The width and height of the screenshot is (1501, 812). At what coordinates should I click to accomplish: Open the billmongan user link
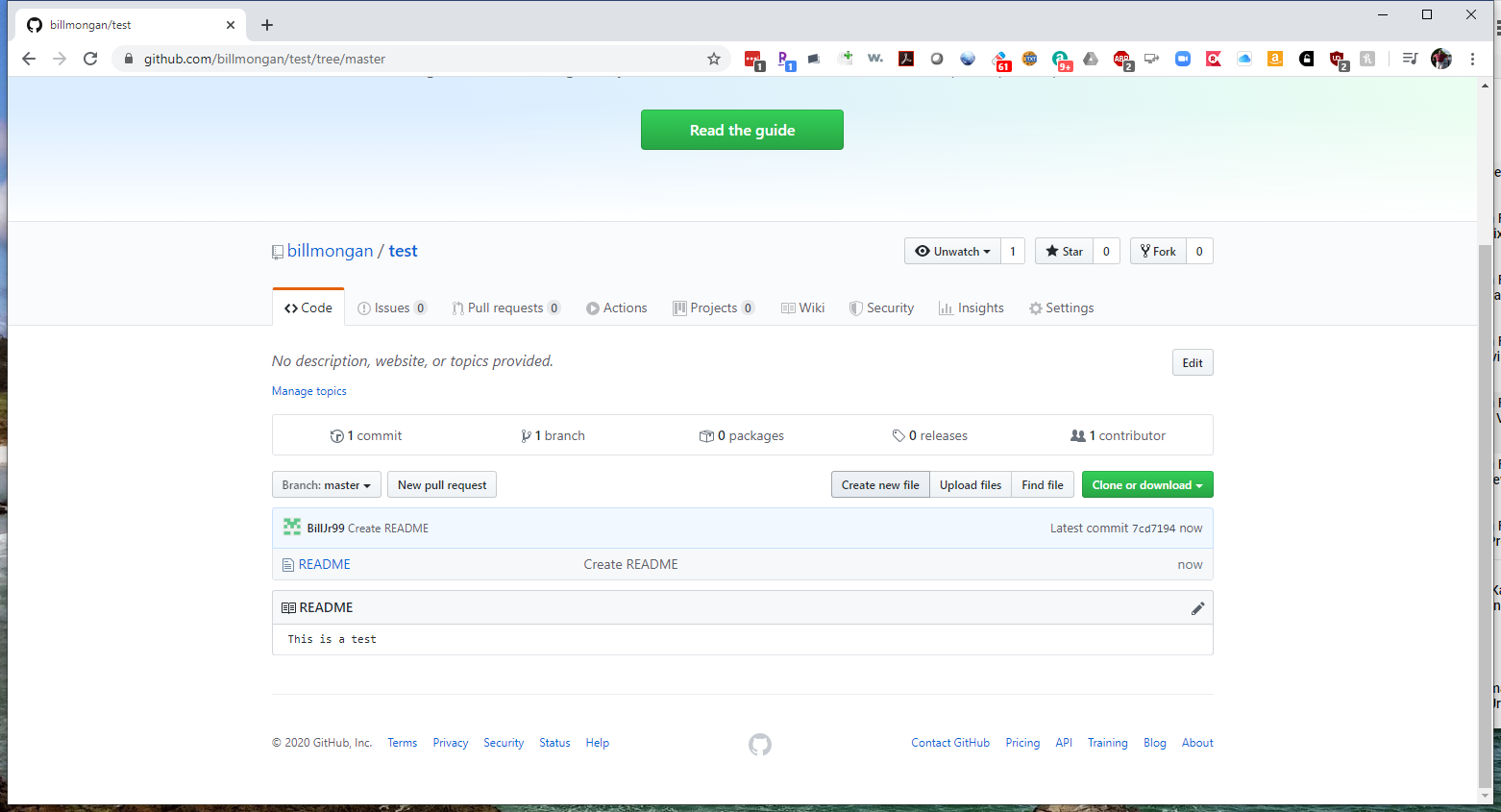[330, 251]
